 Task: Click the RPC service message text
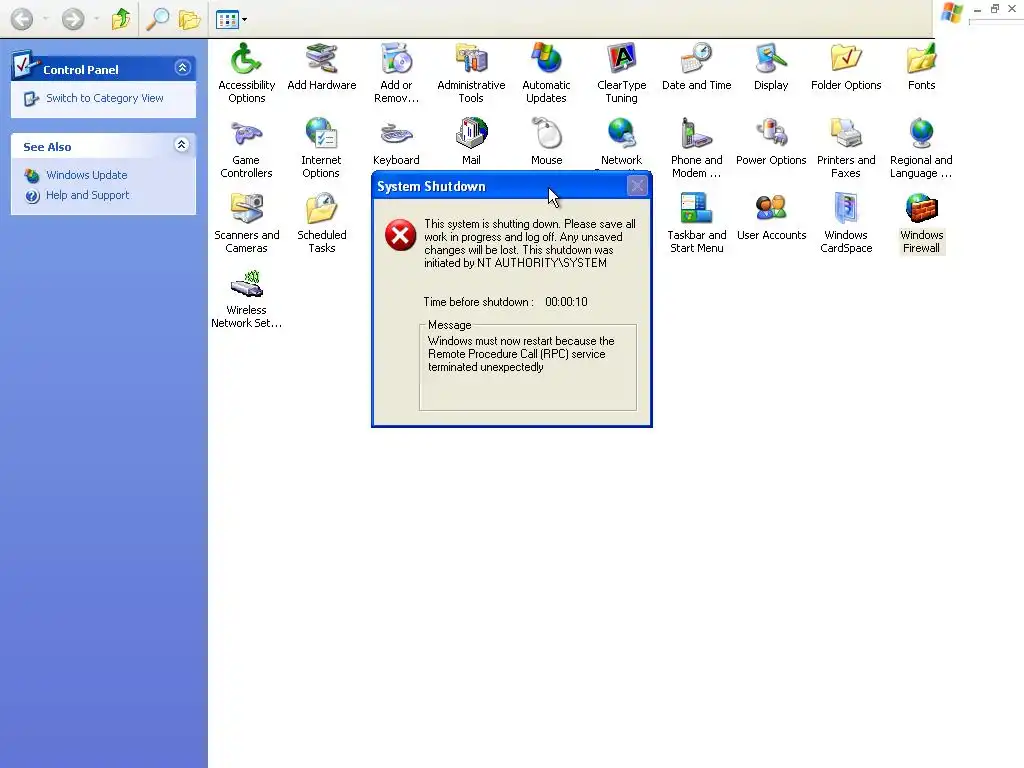click(x=521, y=354)
